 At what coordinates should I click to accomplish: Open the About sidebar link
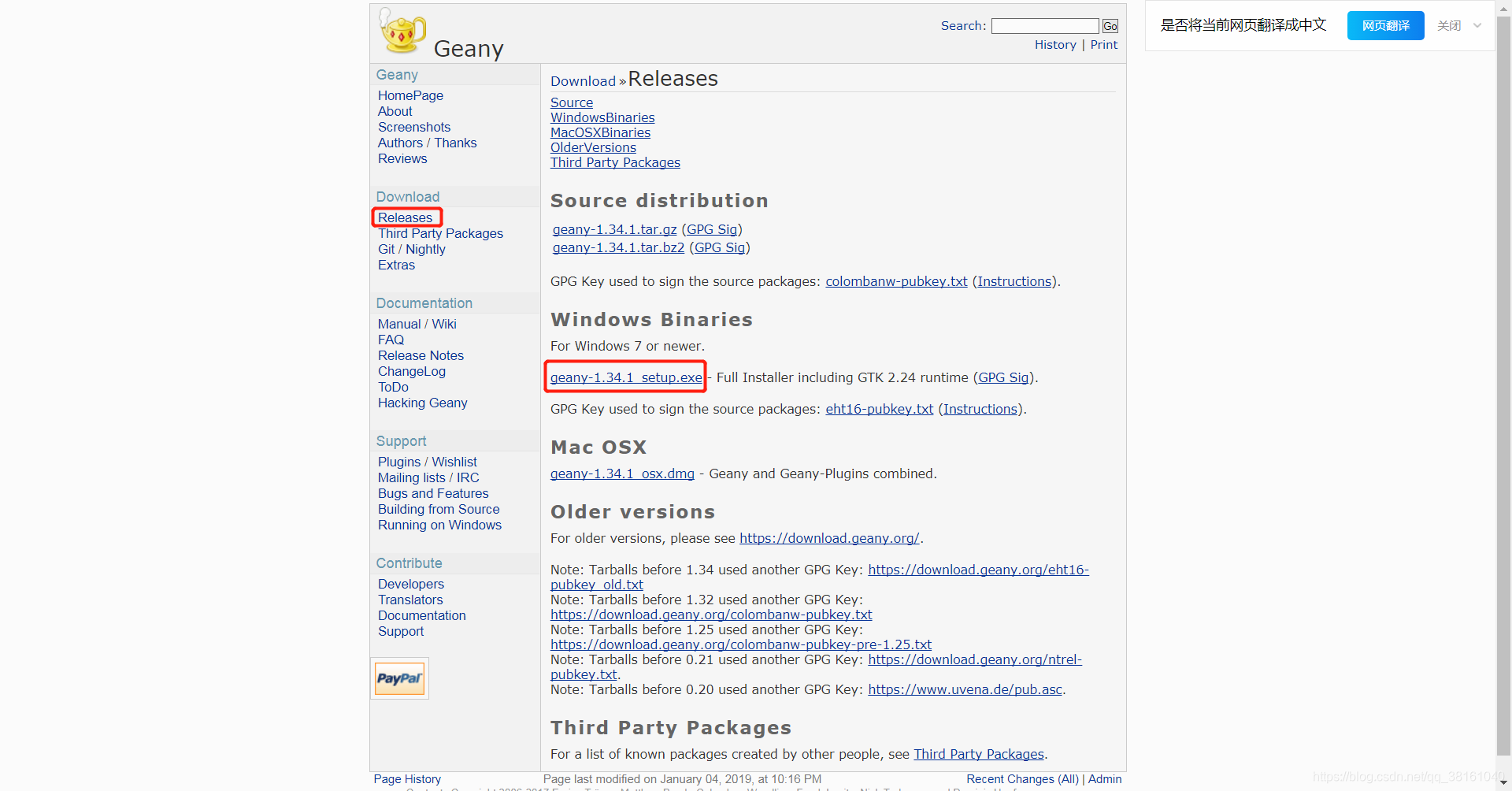click(395, 111)
